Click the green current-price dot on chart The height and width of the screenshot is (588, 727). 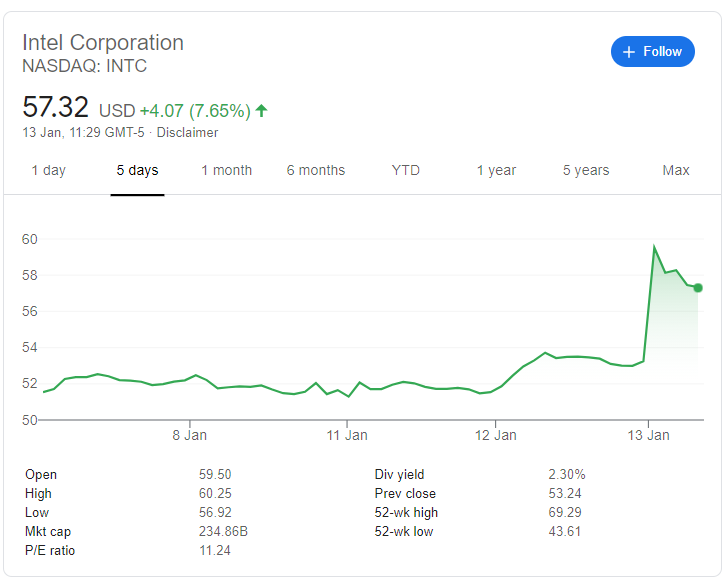point(698,288)
